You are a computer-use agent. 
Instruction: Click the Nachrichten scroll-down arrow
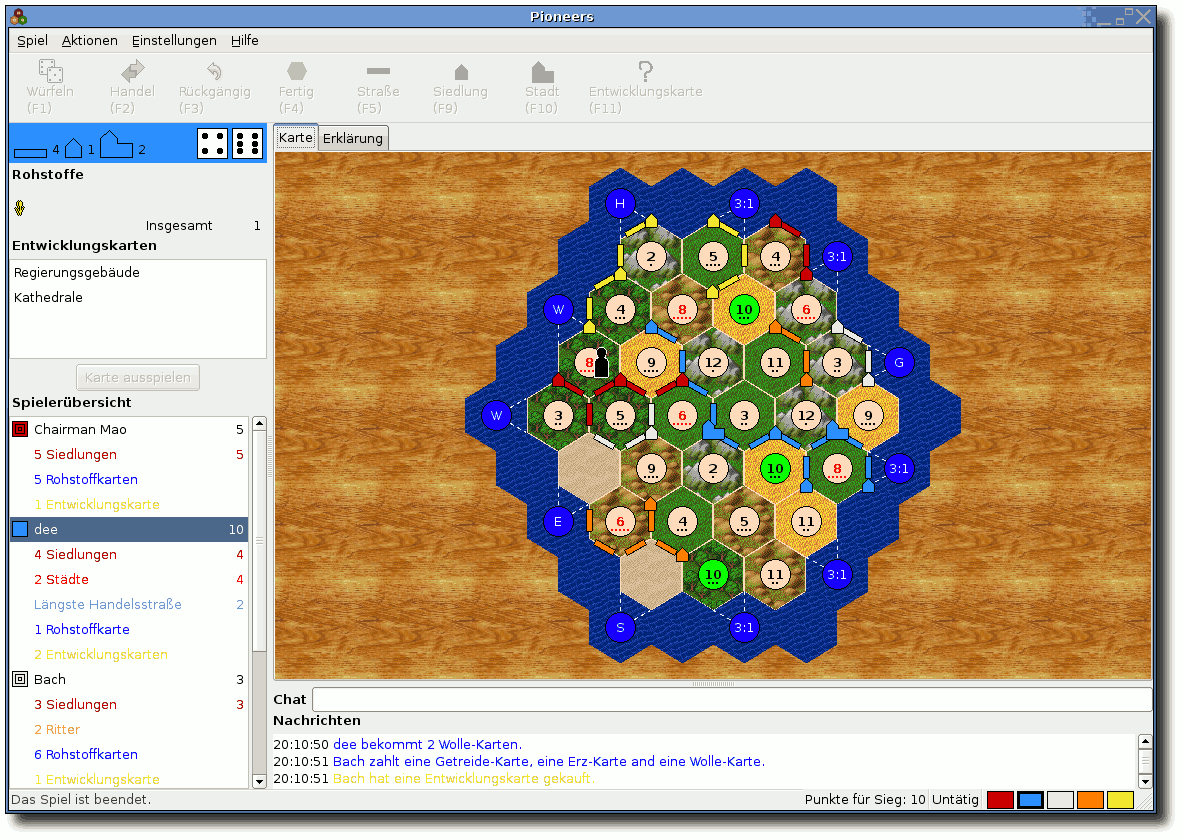point(1145,781)
